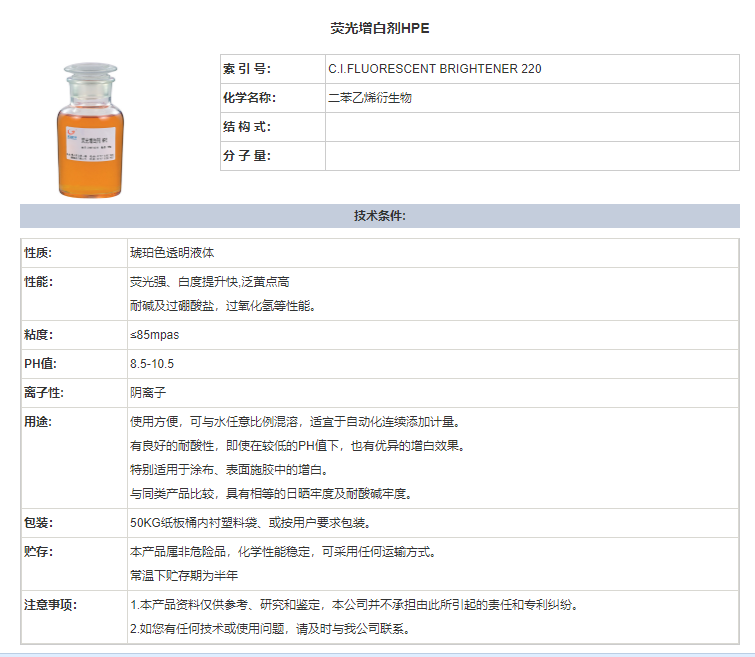Select the 性能 row label
The height and width of the screenshot is (657, 755).
(38, 282)
